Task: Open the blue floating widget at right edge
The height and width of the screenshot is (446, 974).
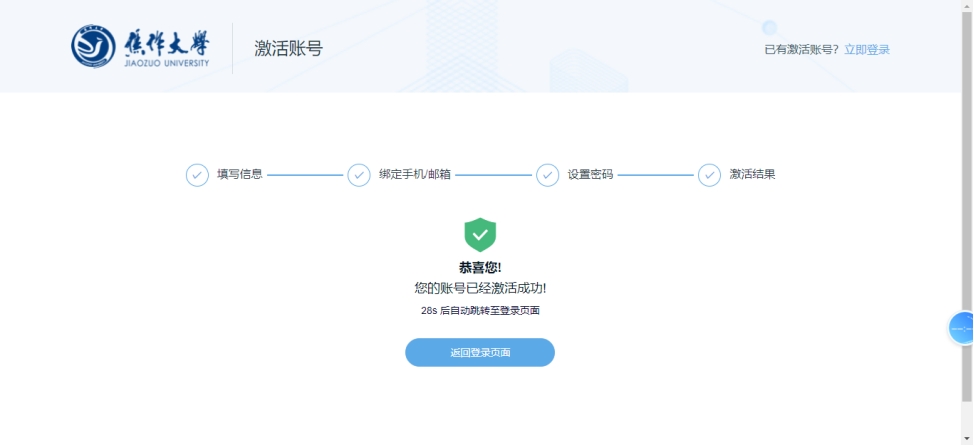Action: (x=962, y=328)
